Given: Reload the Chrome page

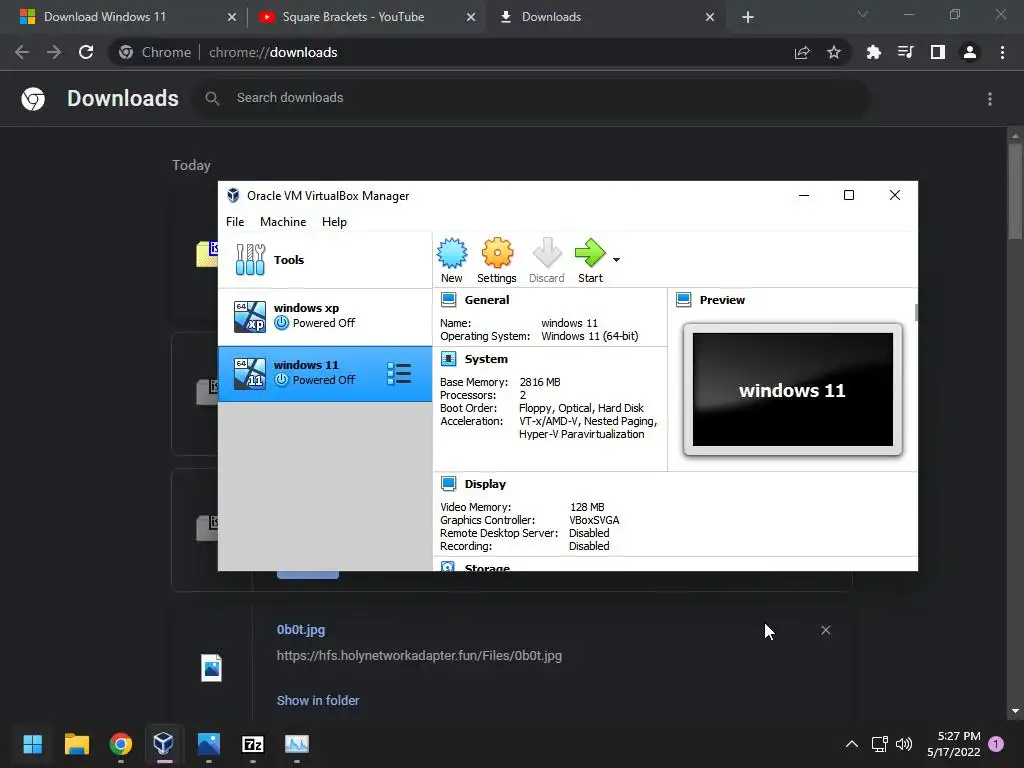Looking at the screenshot, I should tap(86, 52).
